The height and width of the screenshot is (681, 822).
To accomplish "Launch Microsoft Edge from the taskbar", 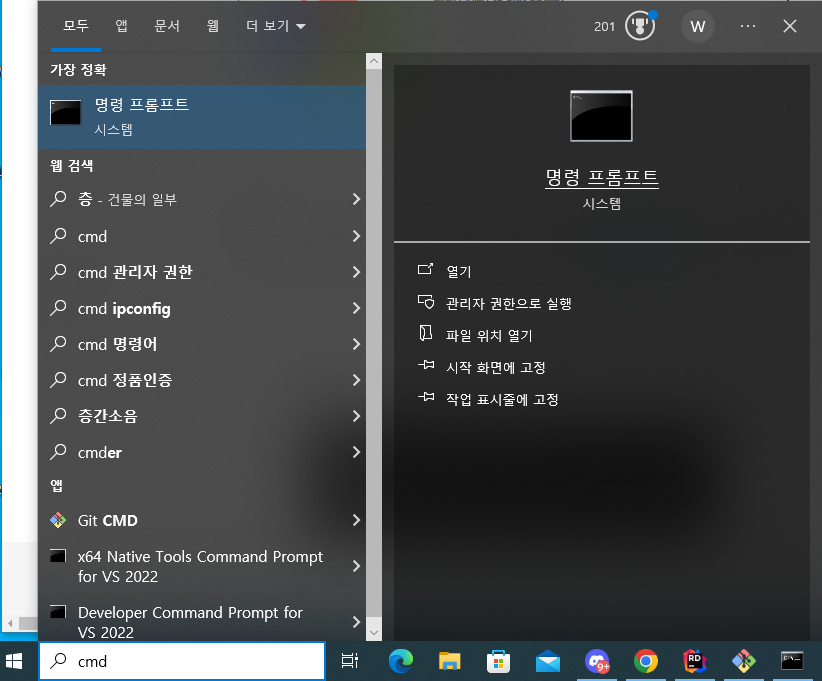I will pyautogui.click(x=401, y=661).
